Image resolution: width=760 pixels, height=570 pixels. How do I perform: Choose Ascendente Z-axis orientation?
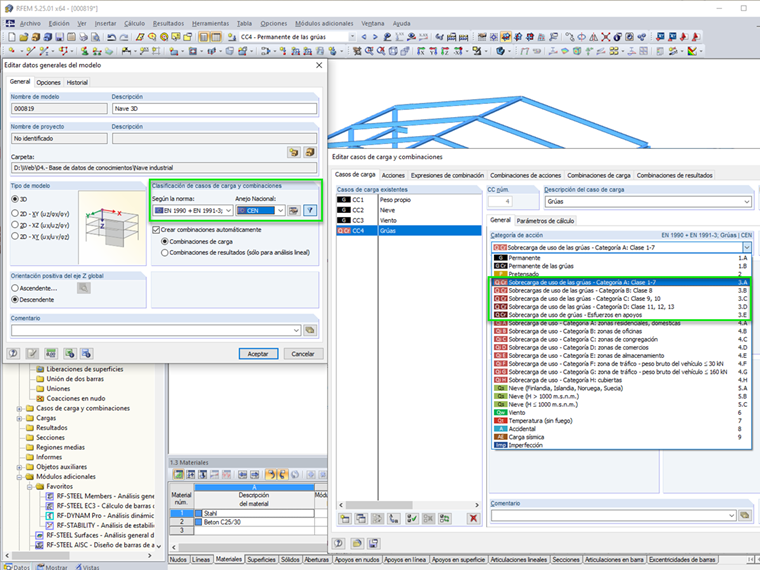point(15,288)
